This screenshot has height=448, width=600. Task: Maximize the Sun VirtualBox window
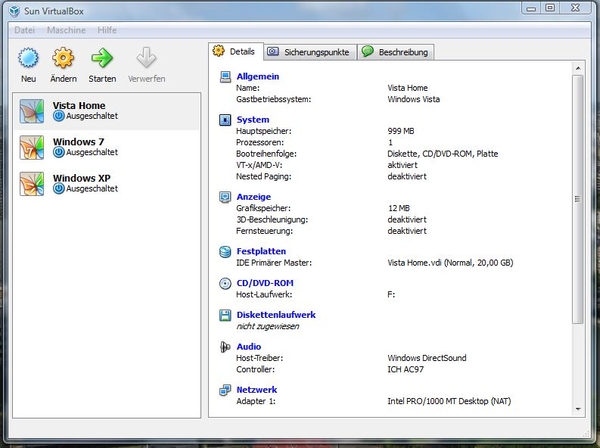[x=550, y=8]
